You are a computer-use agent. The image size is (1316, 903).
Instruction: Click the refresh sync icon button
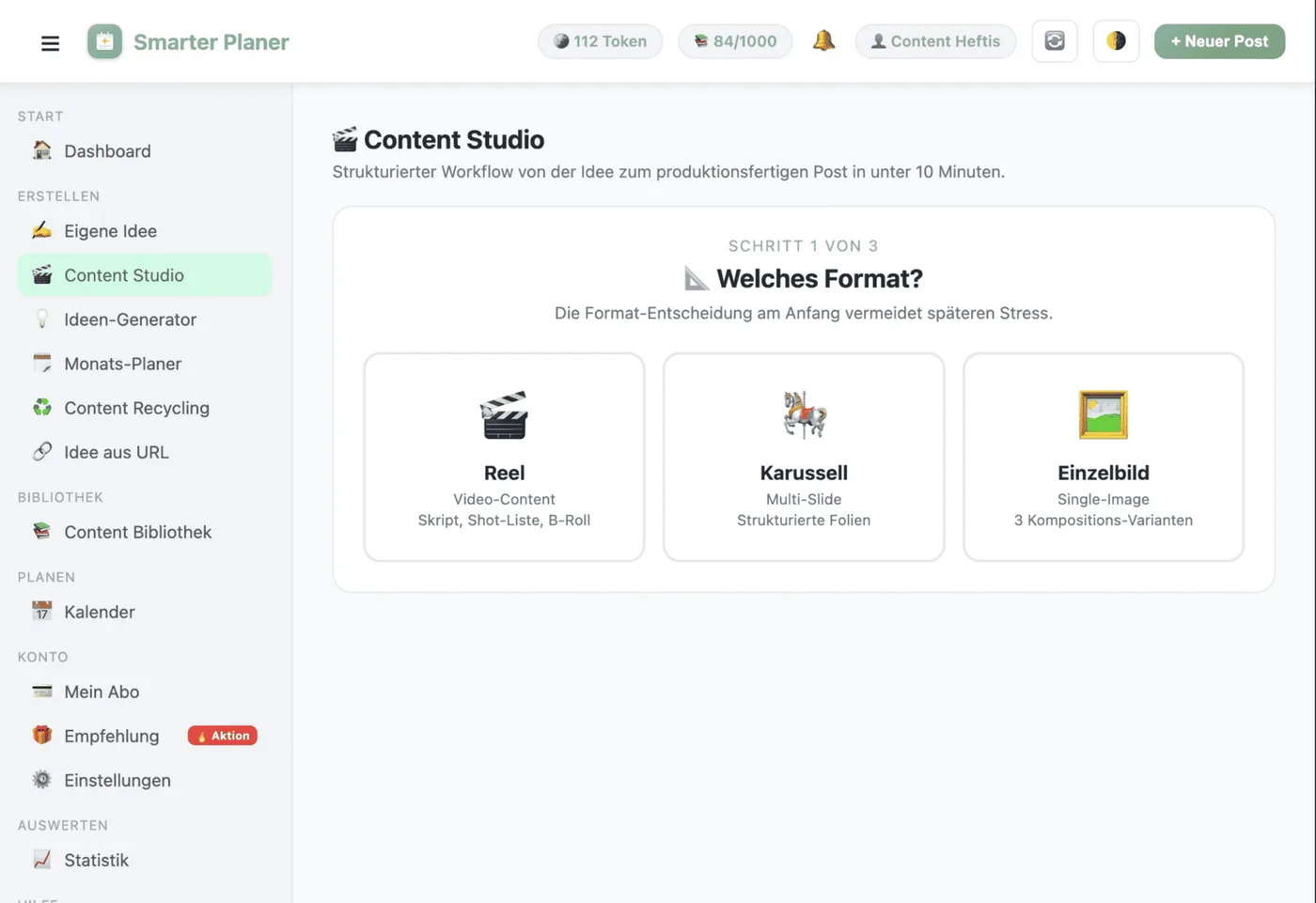pos(1055,41)
